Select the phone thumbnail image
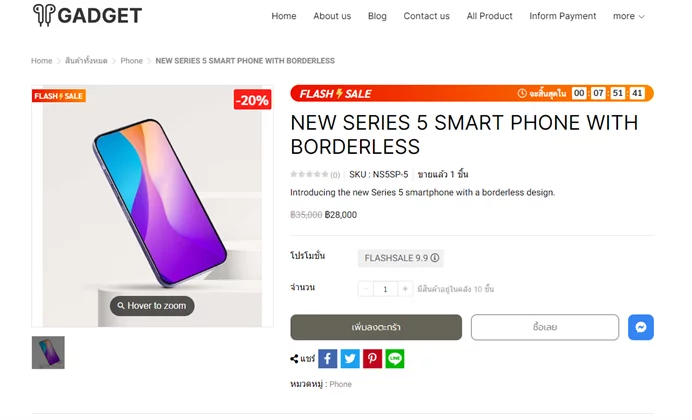 (x=48, y=352)
